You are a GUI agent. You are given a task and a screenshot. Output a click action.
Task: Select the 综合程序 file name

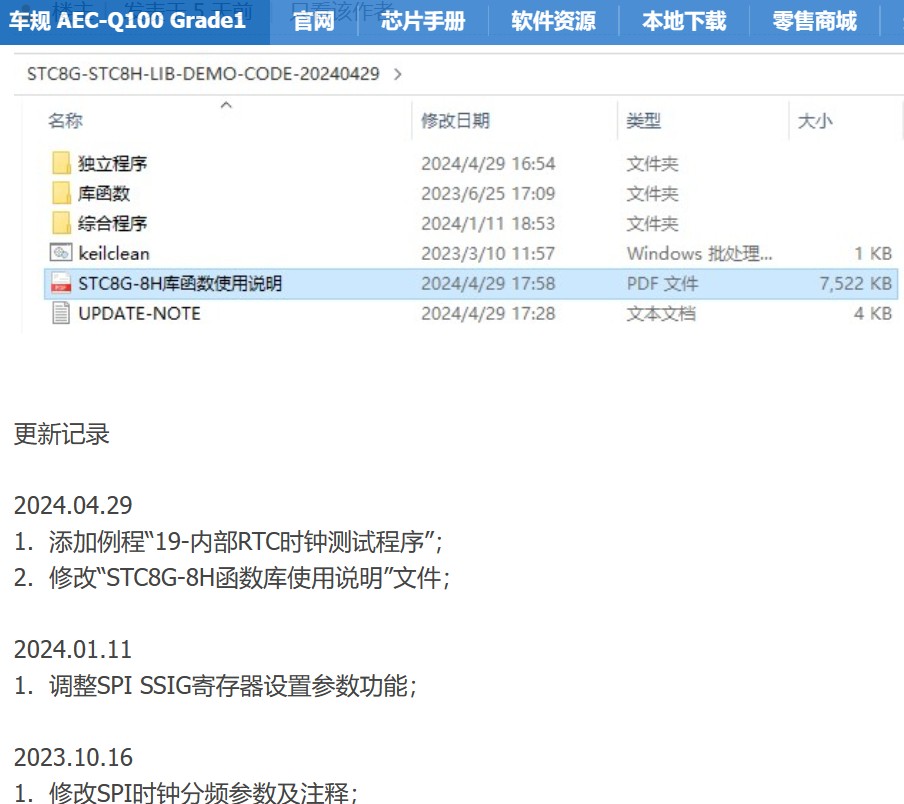click(x=112, y=224)
